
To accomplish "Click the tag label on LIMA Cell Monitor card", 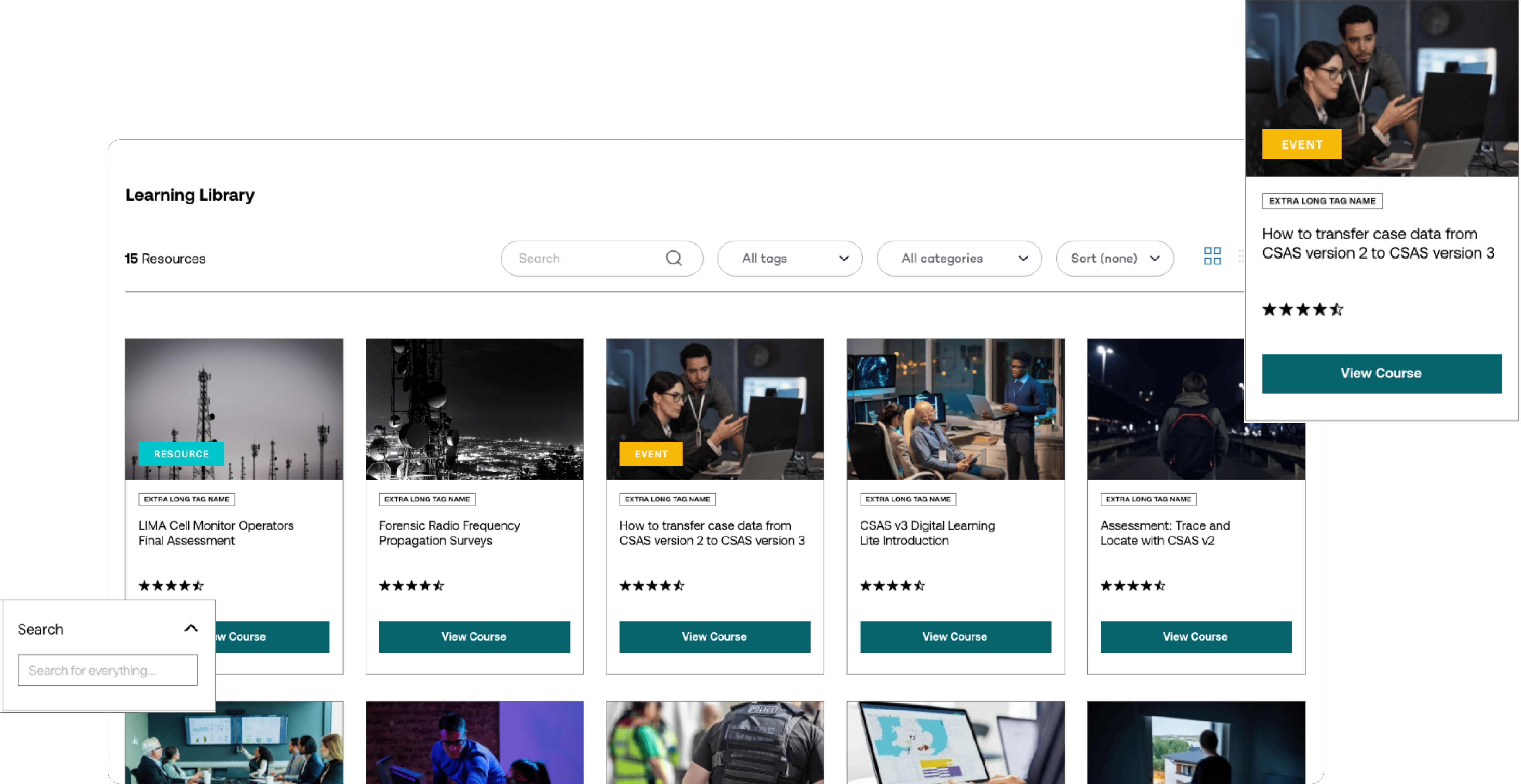I will coord(187,499).
